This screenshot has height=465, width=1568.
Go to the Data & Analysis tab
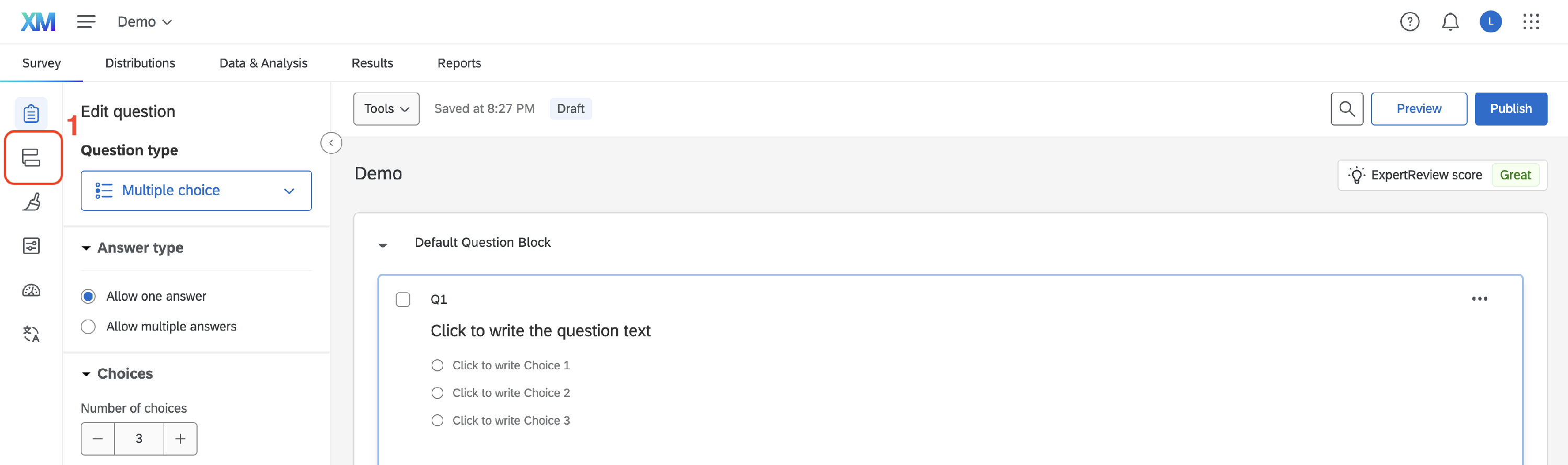point(263,63)
